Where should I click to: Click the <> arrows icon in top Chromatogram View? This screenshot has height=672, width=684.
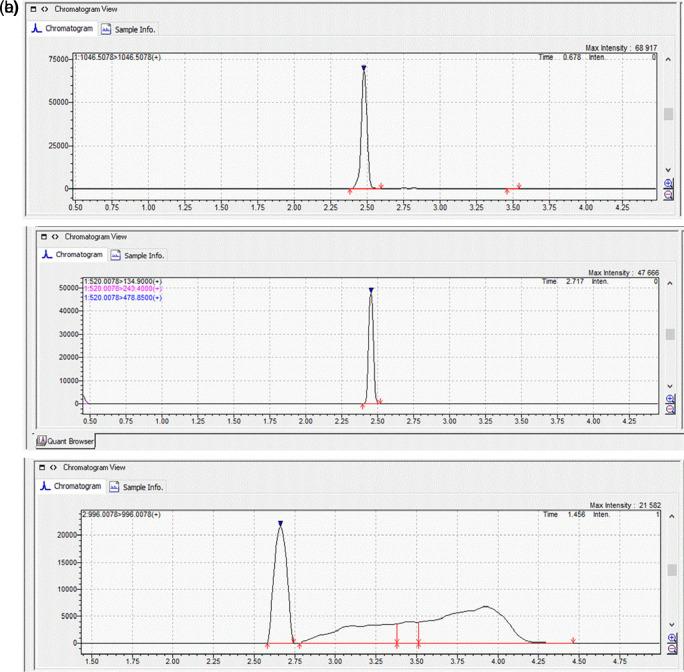(x=44, y=9)
